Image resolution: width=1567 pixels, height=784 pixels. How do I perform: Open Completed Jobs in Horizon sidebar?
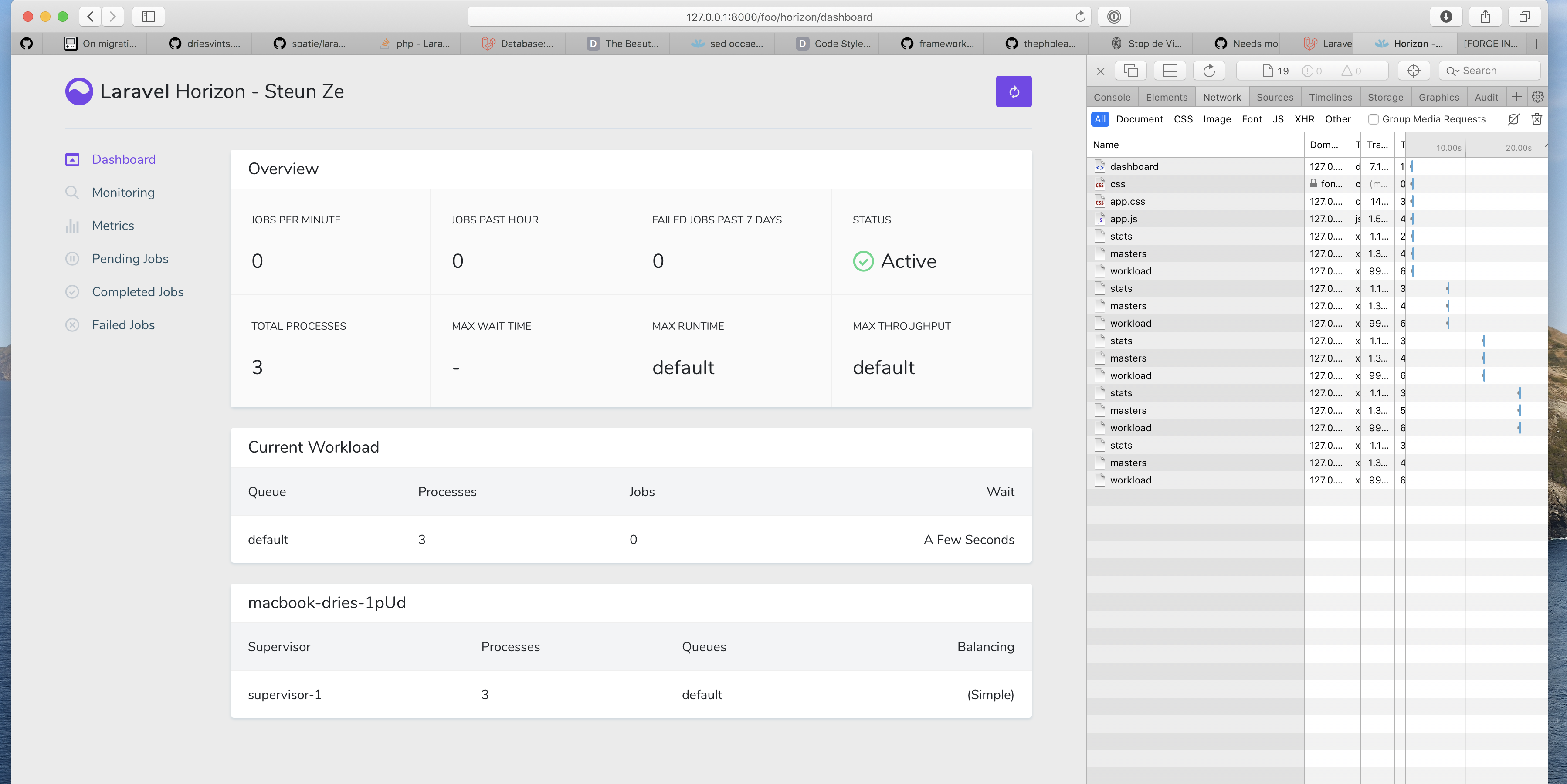(137, 291)
